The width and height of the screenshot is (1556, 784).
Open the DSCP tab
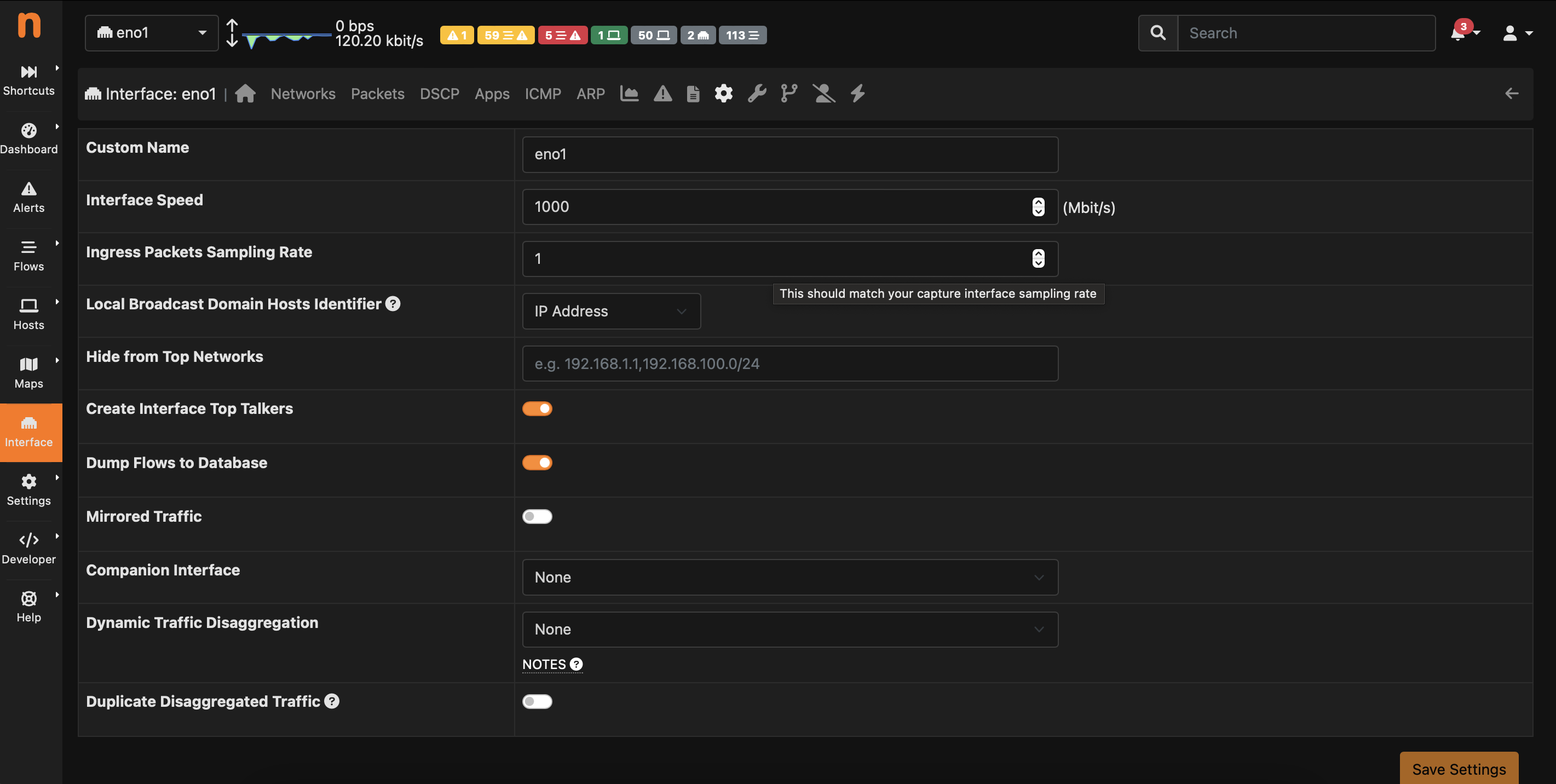[439, 94]
